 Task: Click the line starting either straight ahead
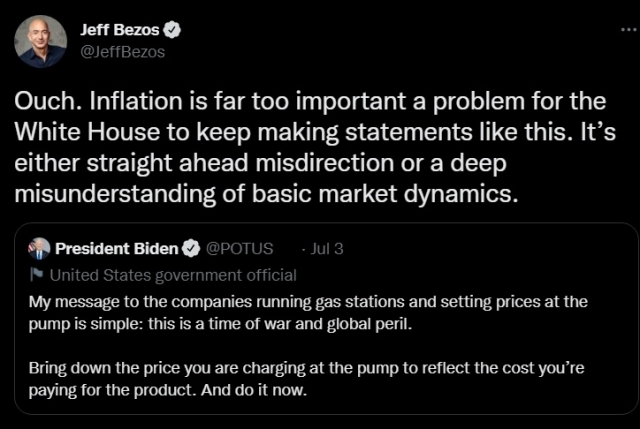point(260,163)
